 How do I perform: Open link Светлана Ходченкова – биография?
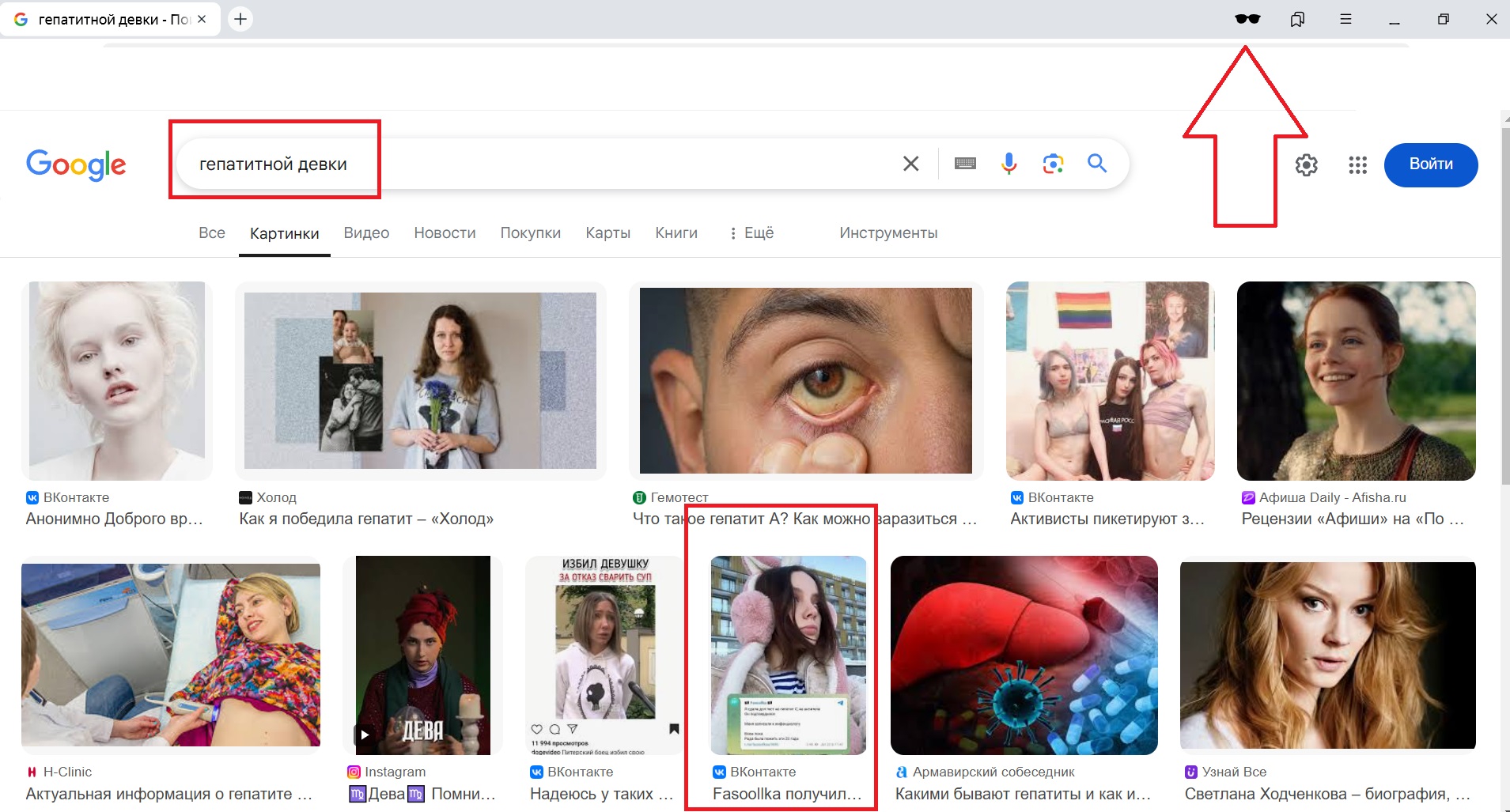pyautogui.click(x=1327, y=794)
